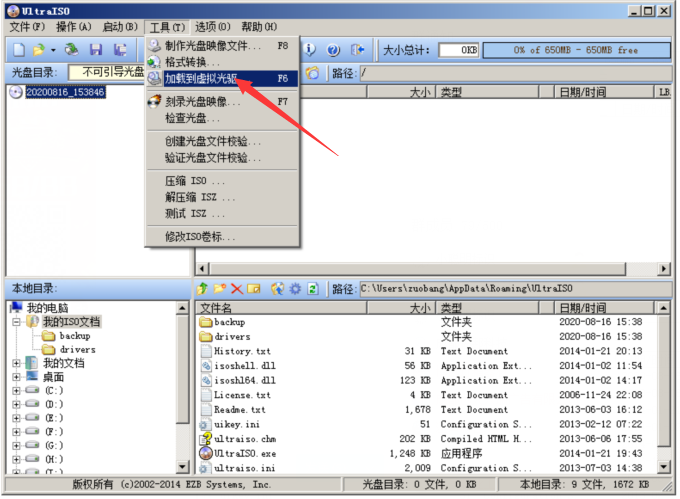Select 检查光盘 menu entry
680x499 pixels.
pos(223,118)
